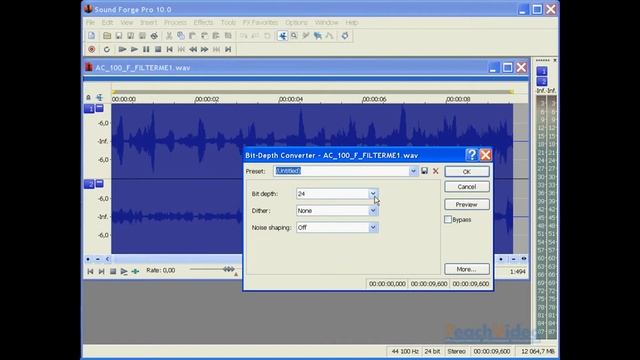Click the green Play Plug-In Chain icon
Viewport: 640px width, 360px height.
pos(135,271)
